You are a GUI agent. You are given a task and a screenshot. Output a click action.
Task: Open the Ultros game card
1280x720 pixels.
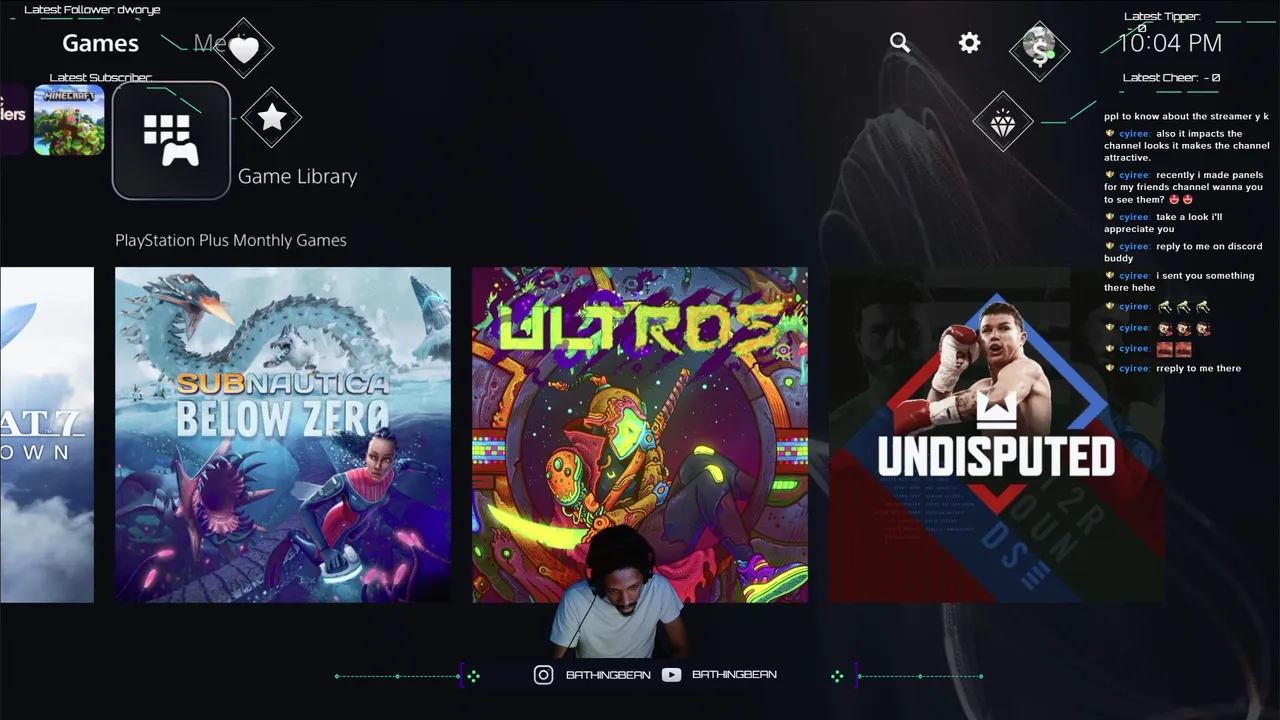point(640,435)
